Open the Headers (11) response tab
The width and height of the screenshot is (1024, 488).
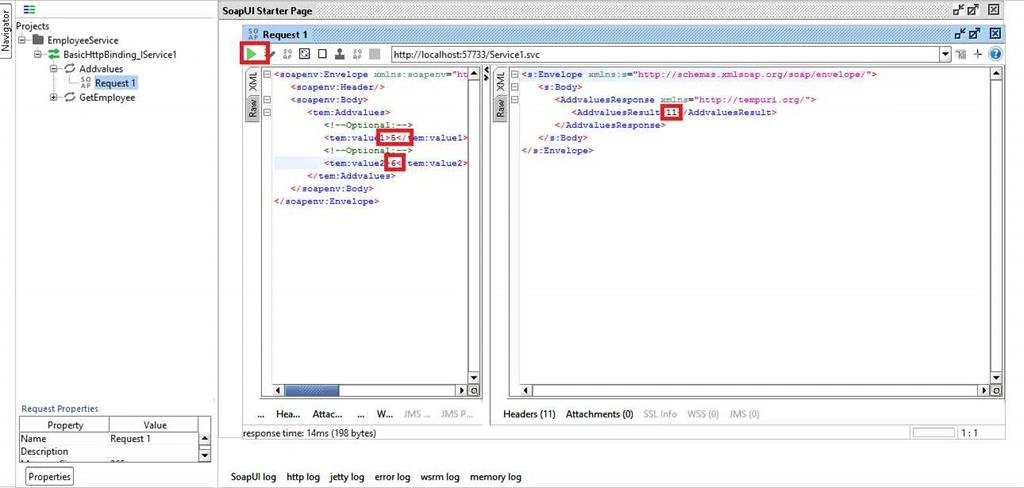[x=529, y=414]
